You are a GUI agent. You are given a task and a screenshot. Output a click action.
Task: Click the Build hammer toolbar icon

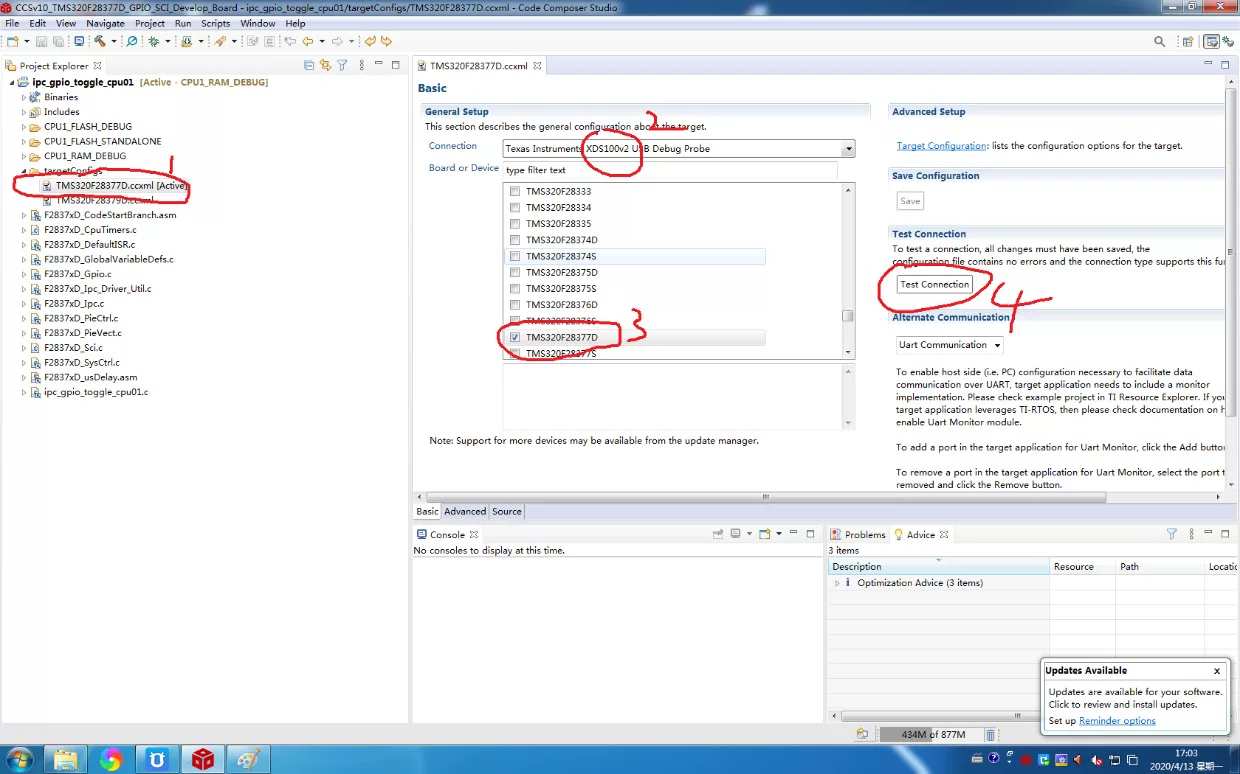[x=100, y=42]
